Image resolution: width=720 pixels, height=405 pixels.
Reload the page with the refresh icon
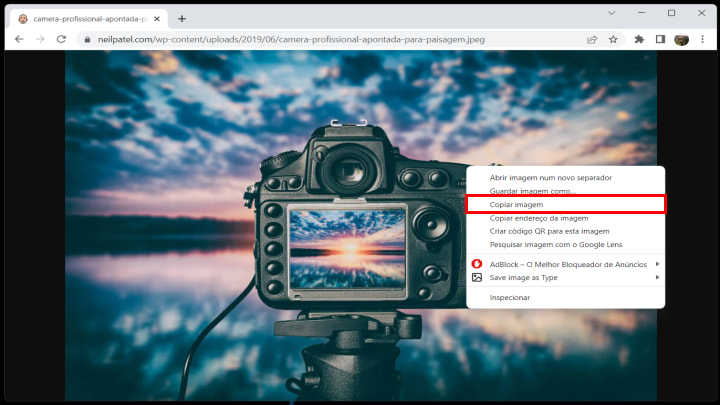(x=62, y=39)
